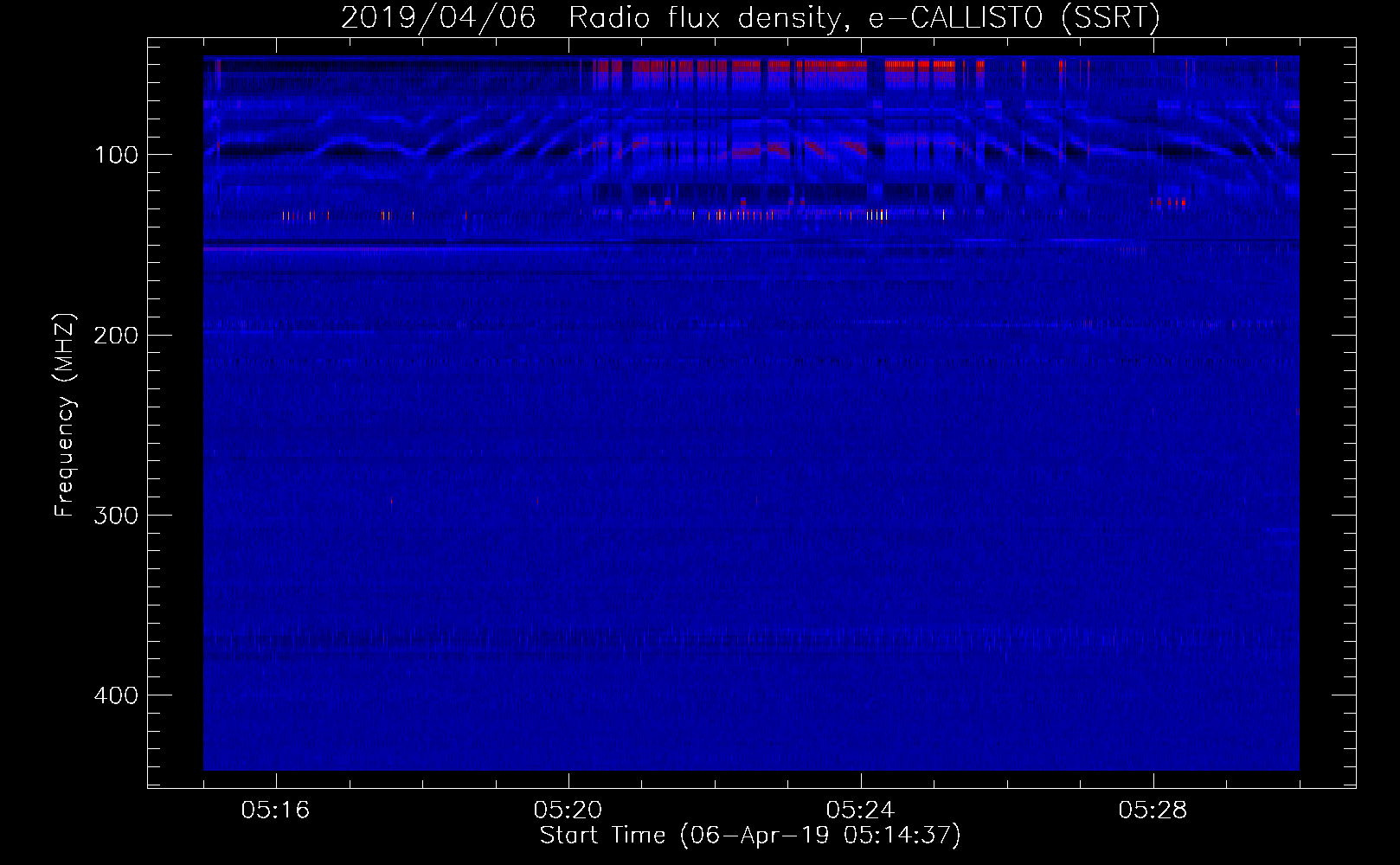Screen dimensions: 1400x865
Task: Click the 'Start Time (06-Apr-19 05:14:37)' label
Action: (x=750, y=836)
